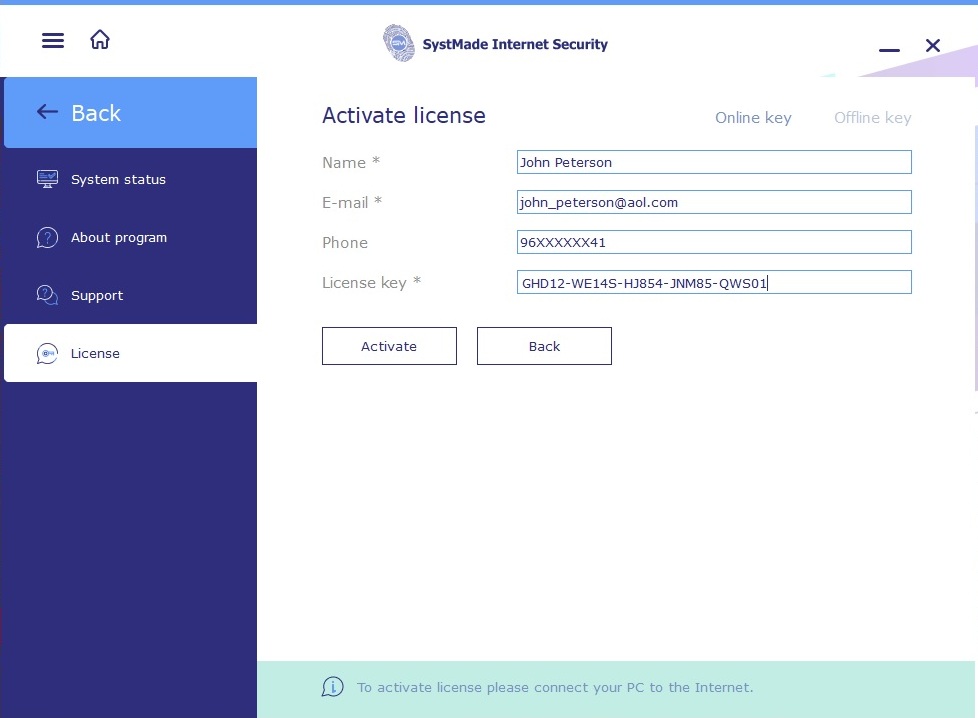
Task: Click the About program question mark icon
Action: pyautogui.click(x=47, y=237)
